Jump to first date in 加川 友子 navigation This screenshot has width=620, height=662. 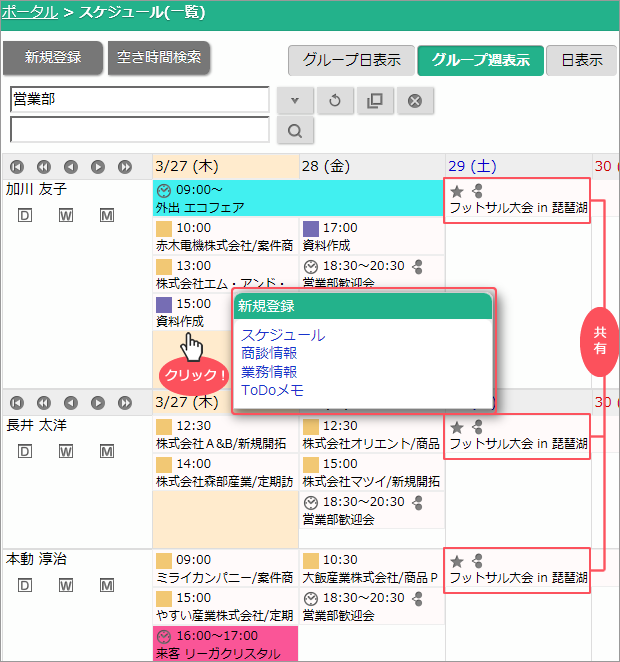pyautogui.click(x=17, y=167)
